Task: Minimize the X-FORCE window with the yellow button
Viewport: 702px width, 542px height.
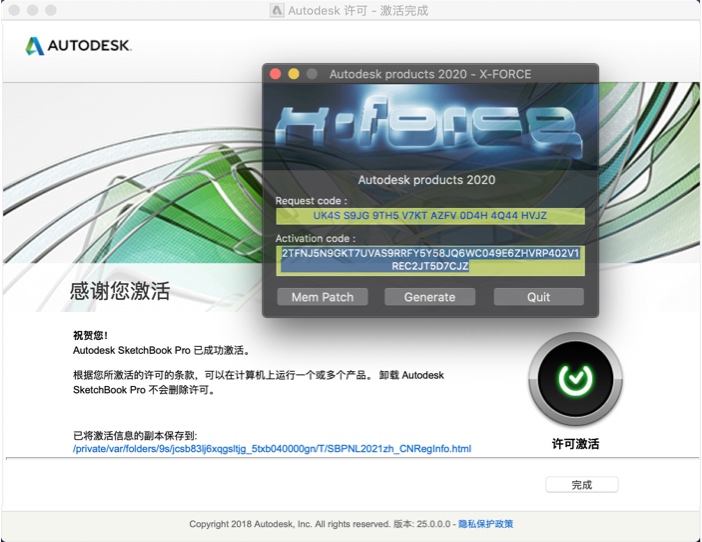Action: [x=293, y=74]
